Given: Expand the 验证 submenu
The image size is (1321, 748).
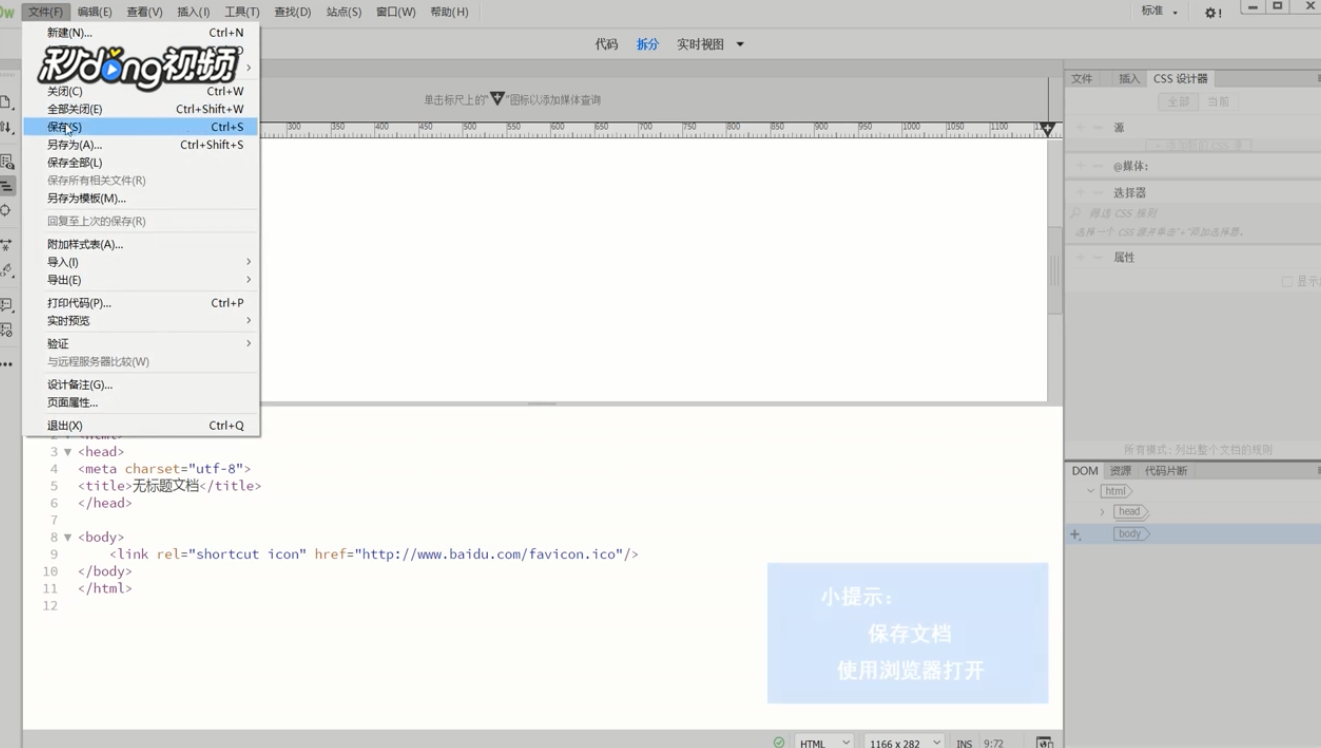Looking at the screenshot, I should coord(141,343).
